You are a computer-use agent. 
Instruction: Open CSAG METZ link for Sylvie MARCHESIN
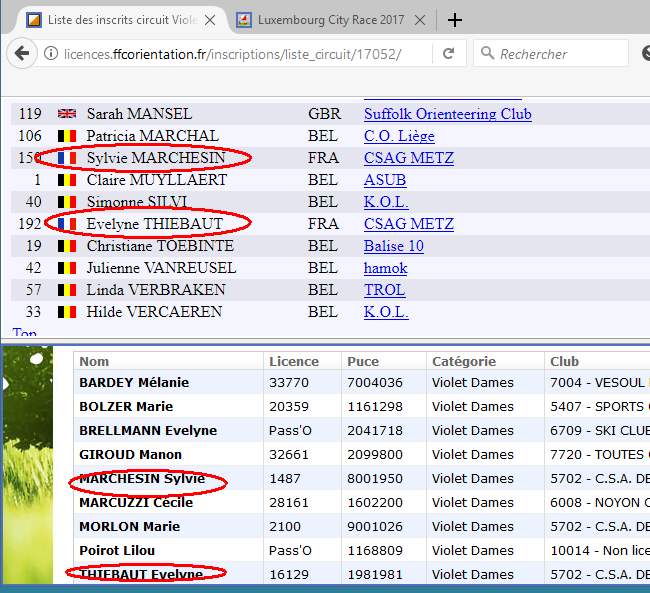tap(409, 158)
